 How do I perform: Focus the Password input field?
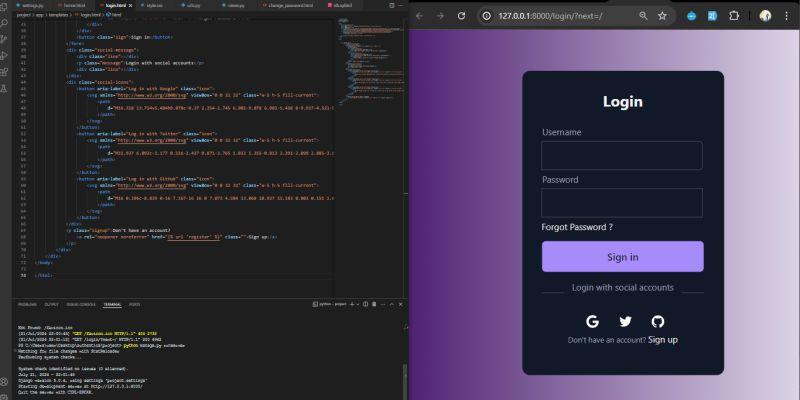(621, 203)
